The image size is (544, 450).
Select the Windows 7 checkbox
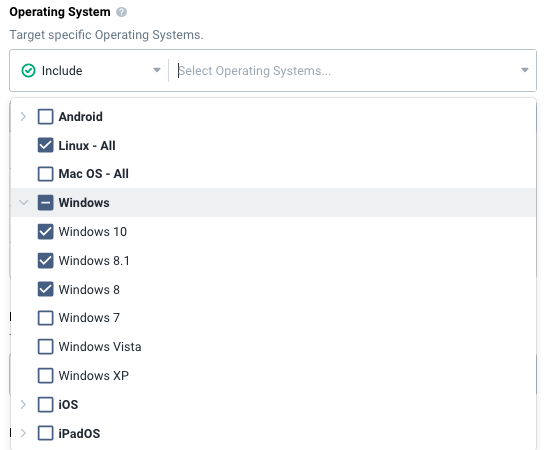(x=45, y=318)
